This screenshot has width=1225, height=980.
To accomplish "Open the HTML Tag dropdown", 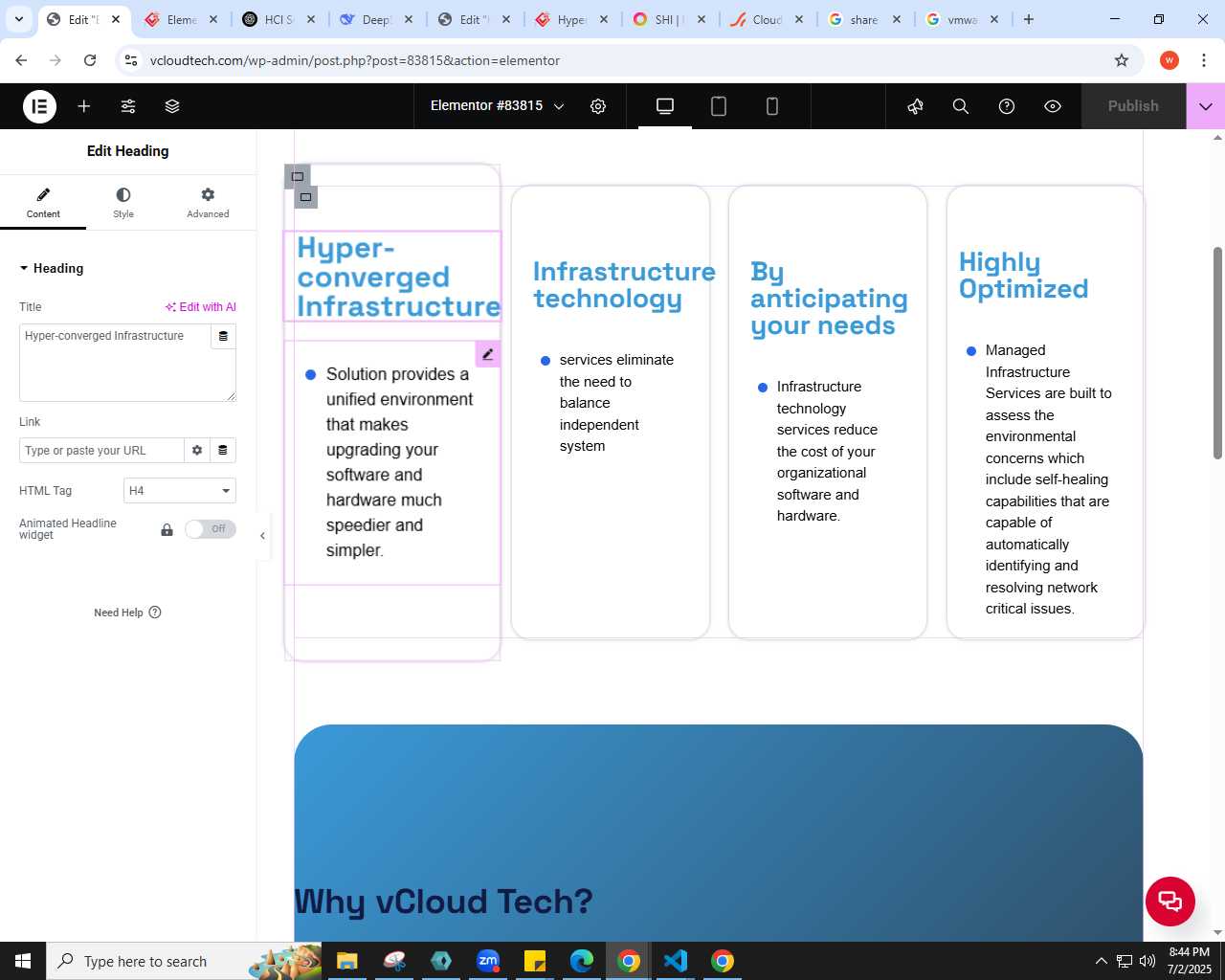I will [180, 491].
